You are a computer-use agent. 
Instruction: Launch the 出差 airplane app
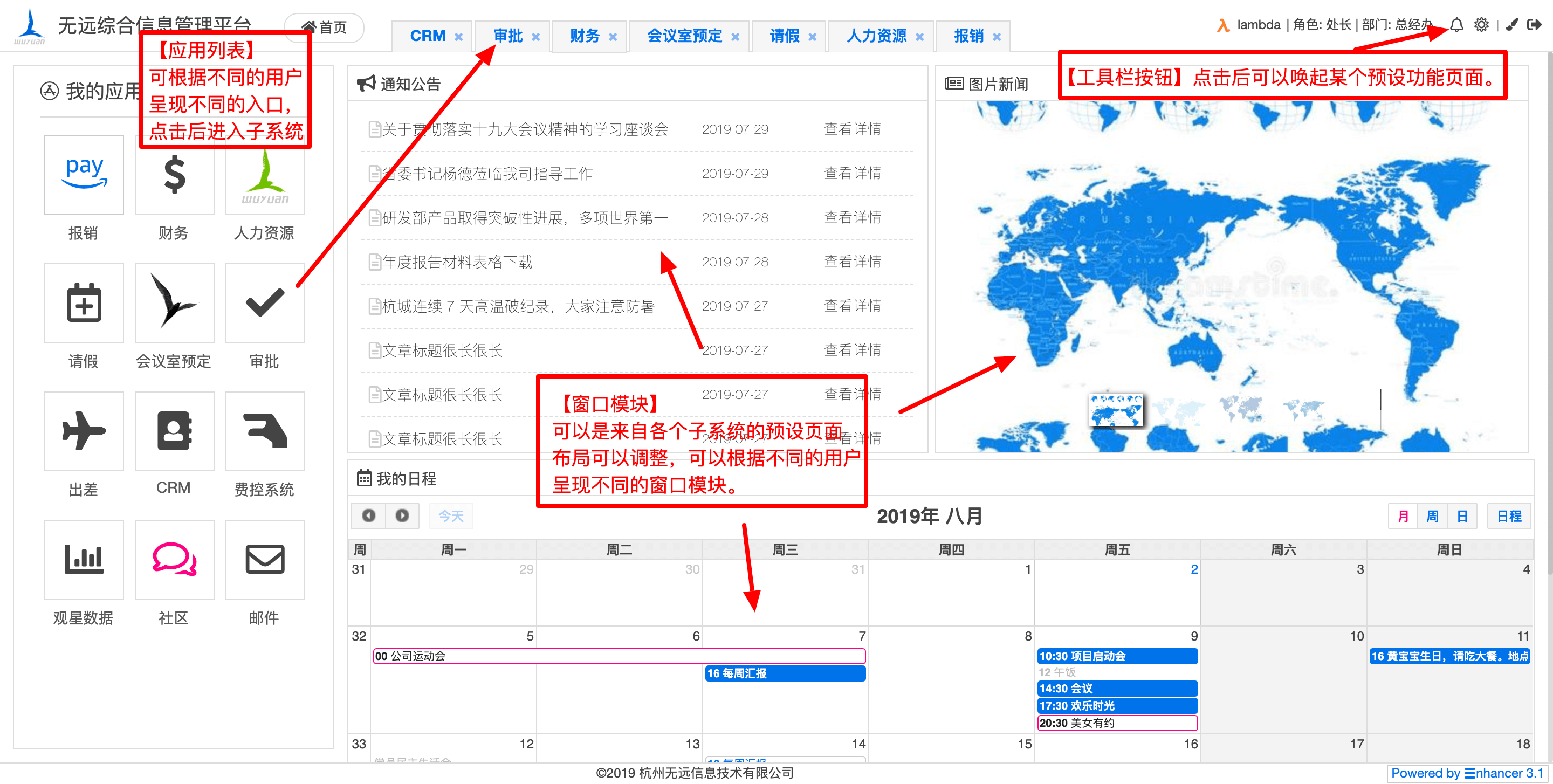pos(84,431)
